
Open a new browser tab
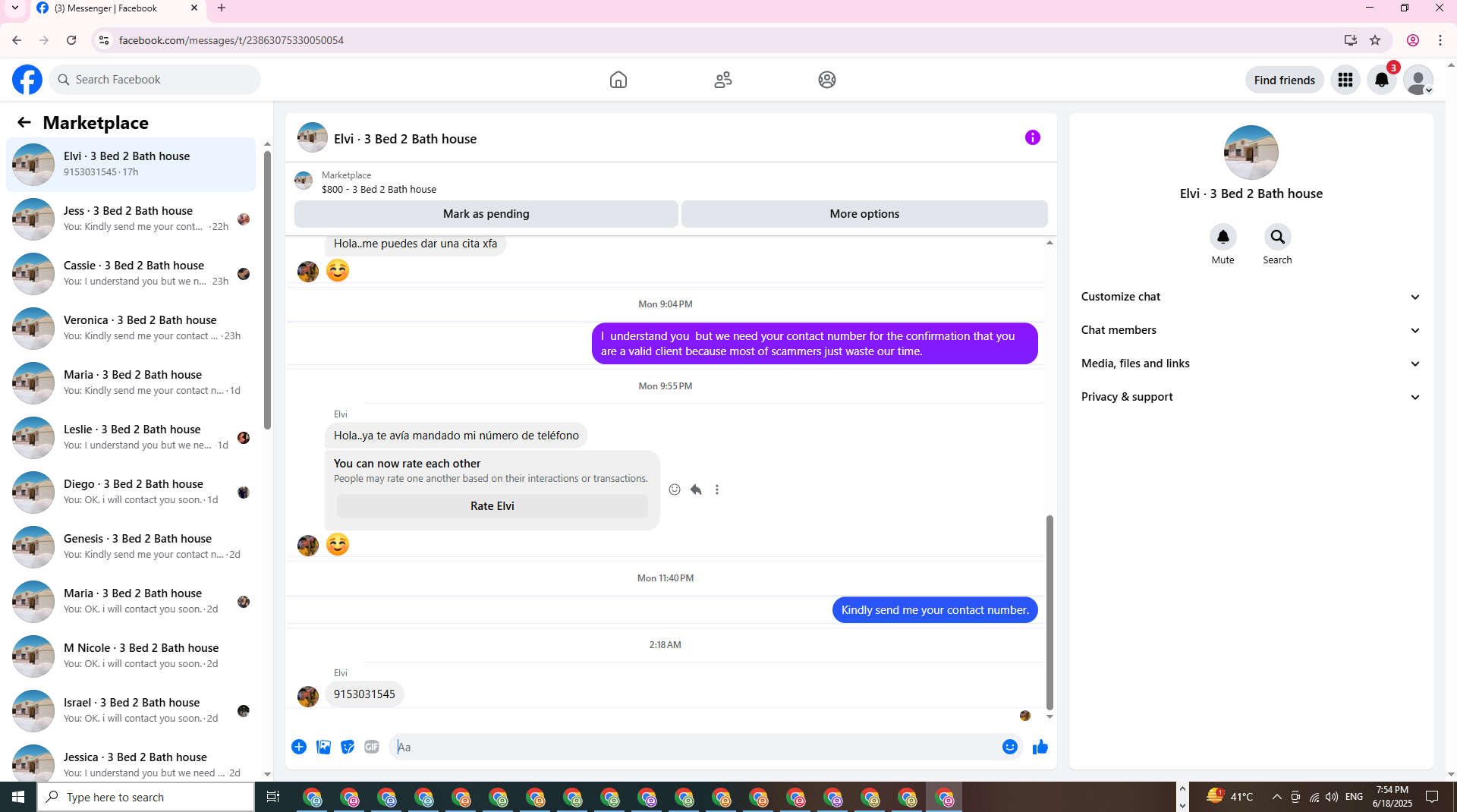(222, 8)
